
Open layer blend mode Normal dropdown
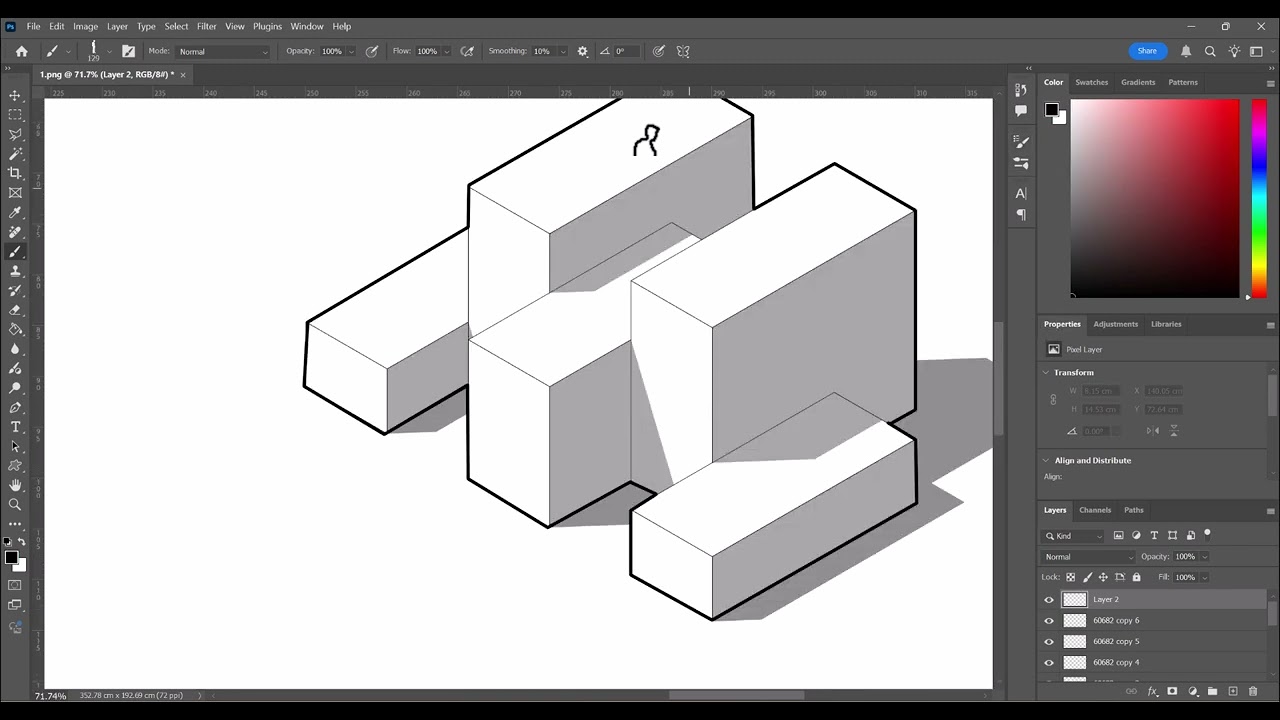[1089, 557]
